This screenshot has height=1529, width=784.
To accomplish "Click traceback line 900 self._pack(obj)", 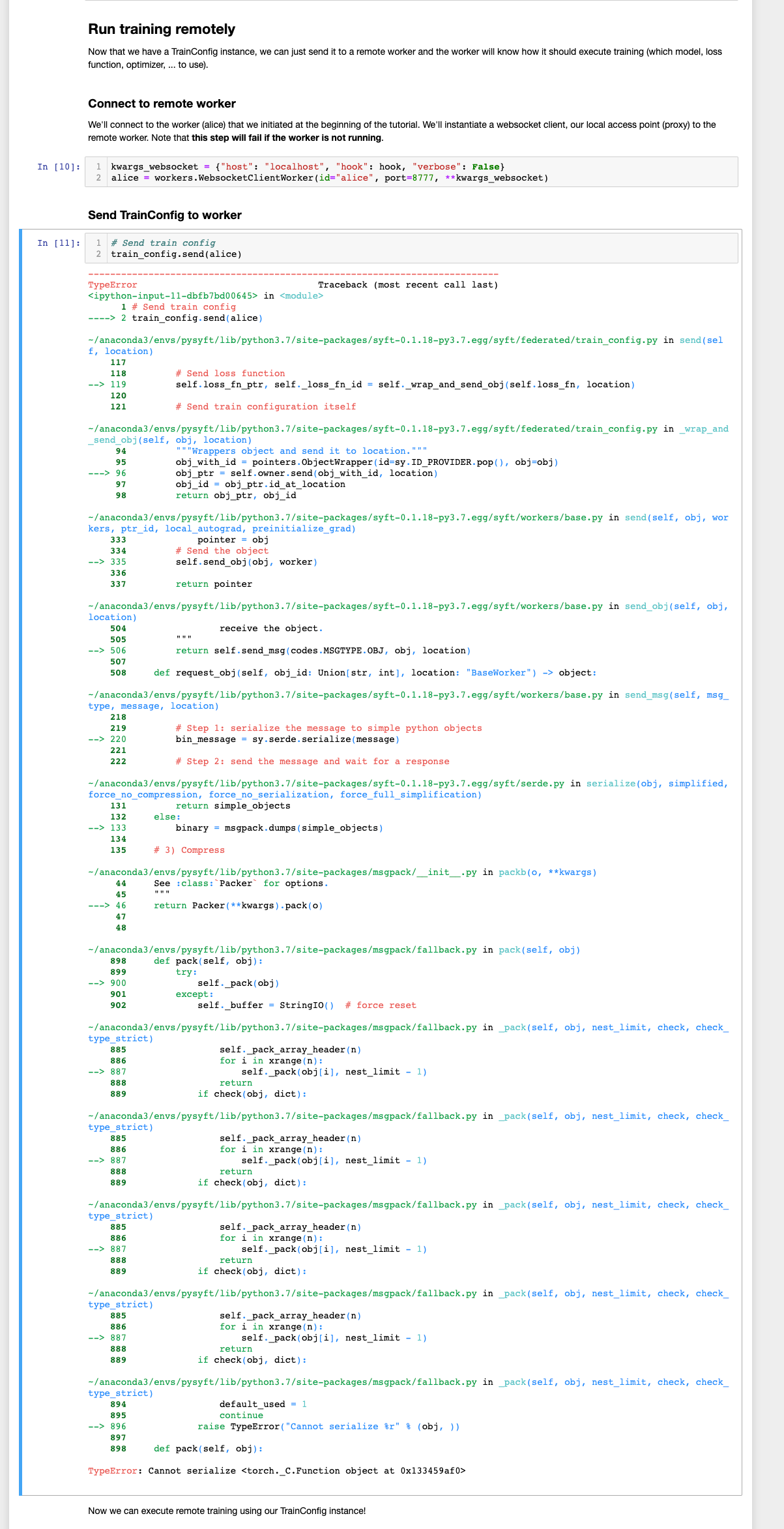I will click(x=184, y=983).
